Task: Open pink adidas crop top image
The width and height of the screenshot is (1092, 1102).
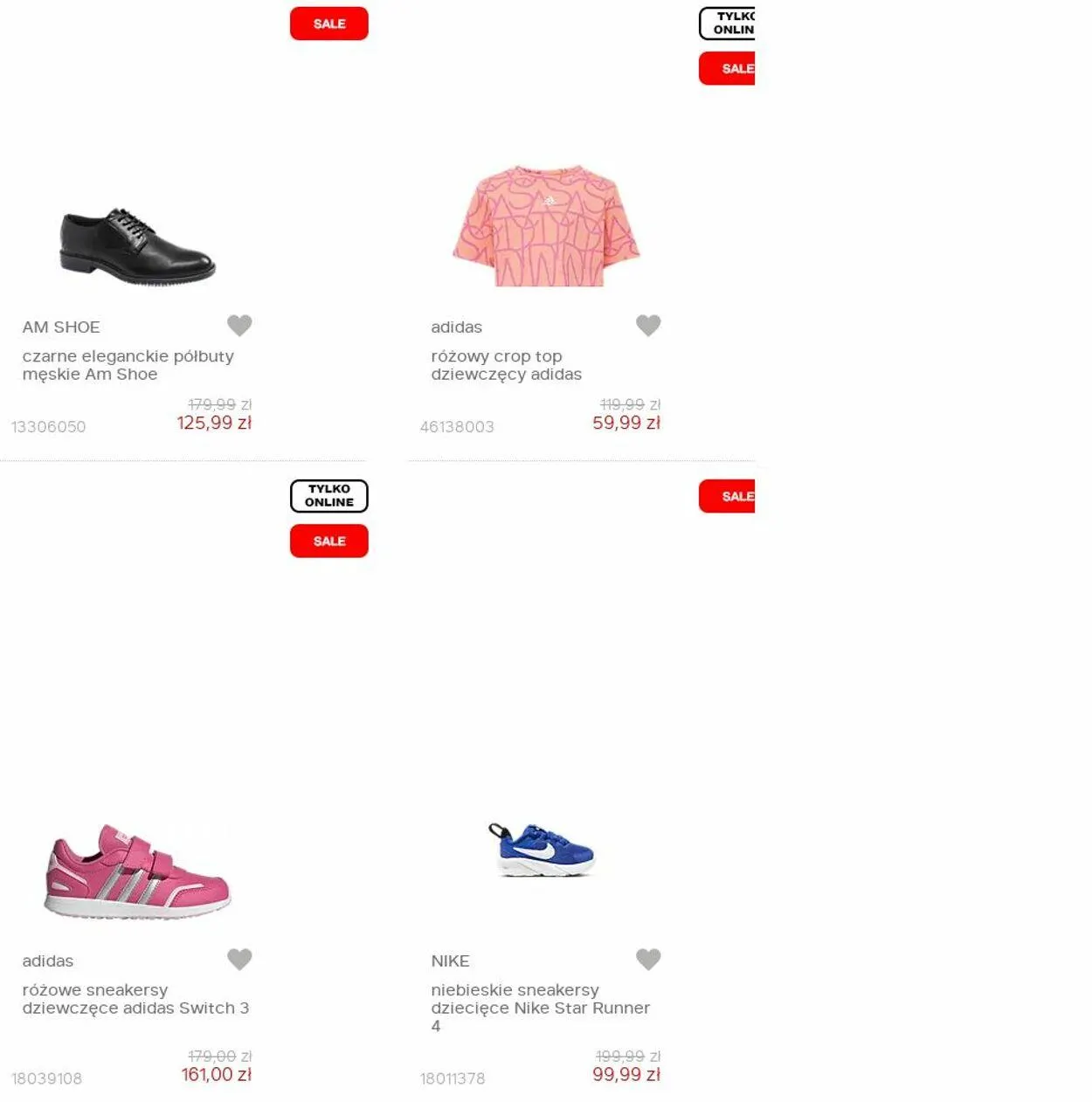Action: 546,225
